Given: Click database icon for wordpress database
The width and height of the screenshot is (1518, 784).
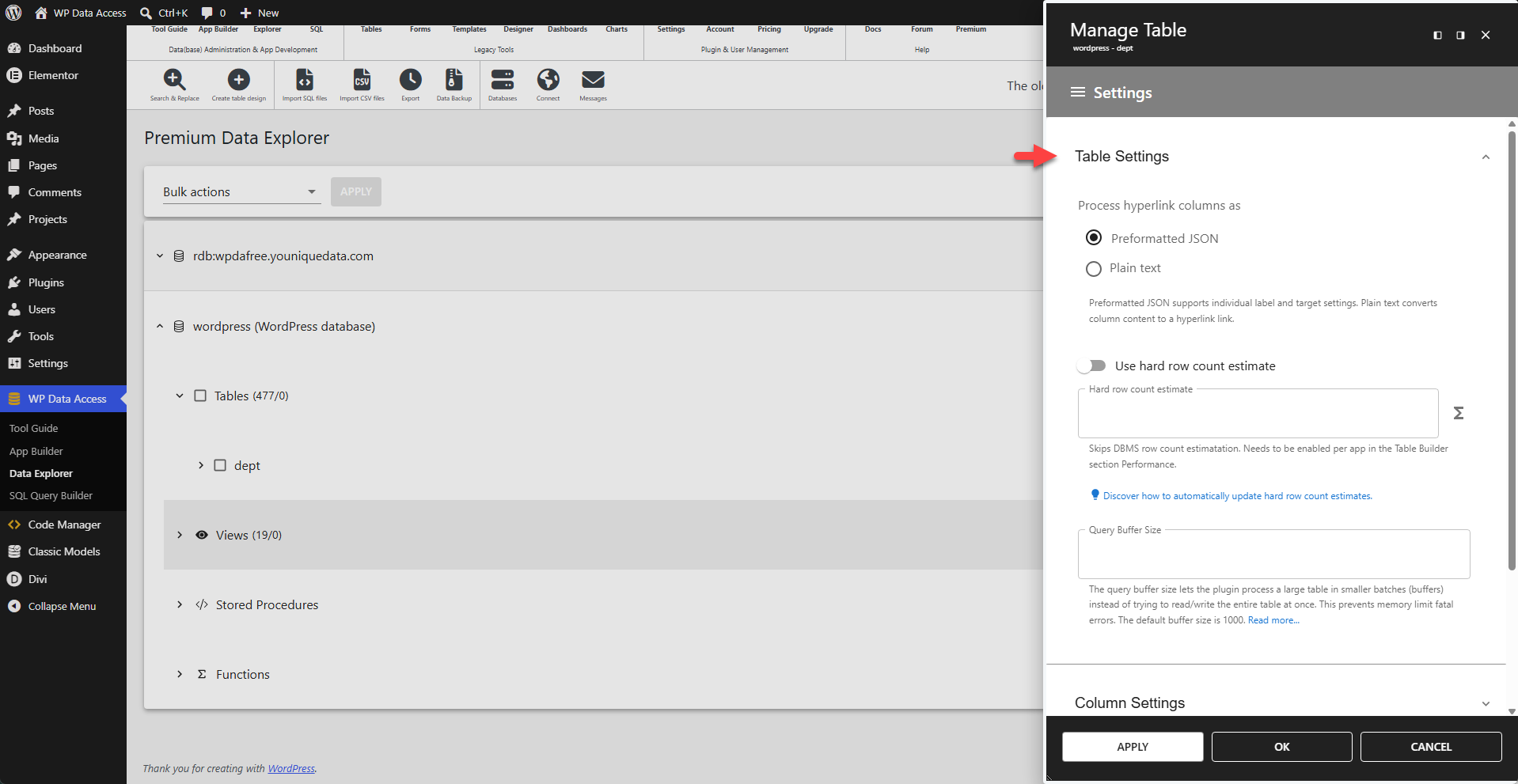Looking at the screenshot, I should click(179, 326).
